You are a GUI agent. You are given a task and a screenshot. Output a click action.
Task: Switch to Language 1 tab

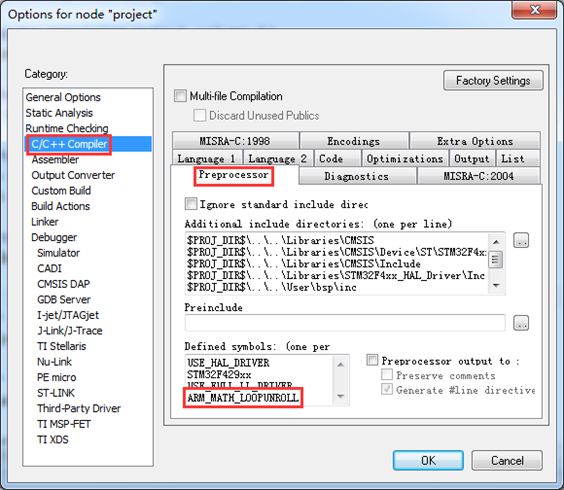(x=207, y=159)
